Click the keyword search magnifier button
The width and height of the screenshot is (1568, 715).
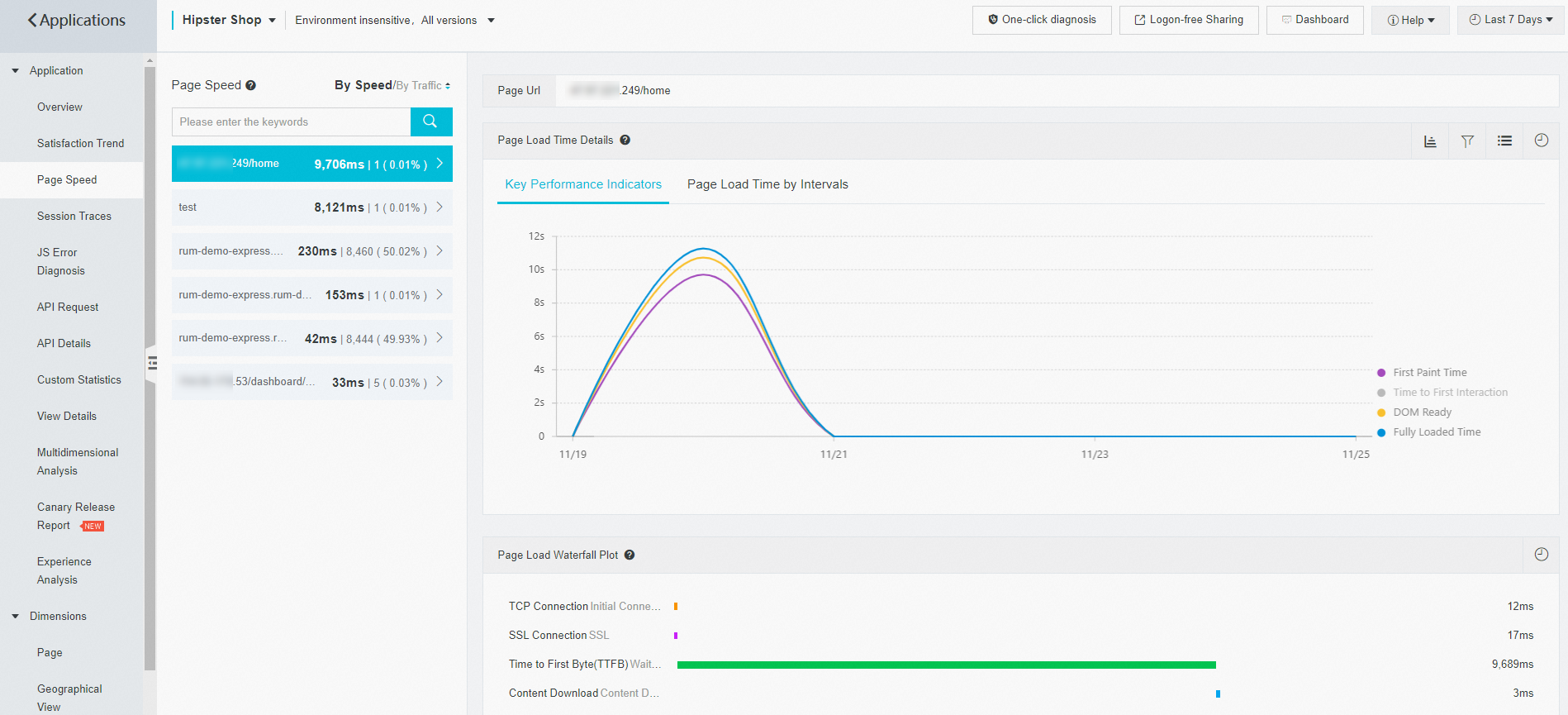[430, 122]
